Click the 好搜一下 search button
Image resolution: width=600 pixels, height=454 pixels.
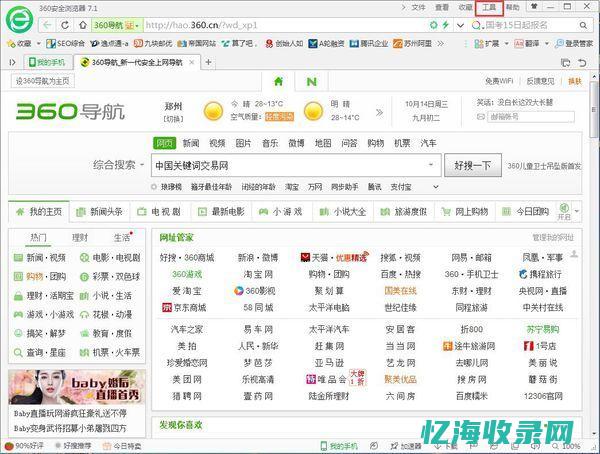point(473,165)
